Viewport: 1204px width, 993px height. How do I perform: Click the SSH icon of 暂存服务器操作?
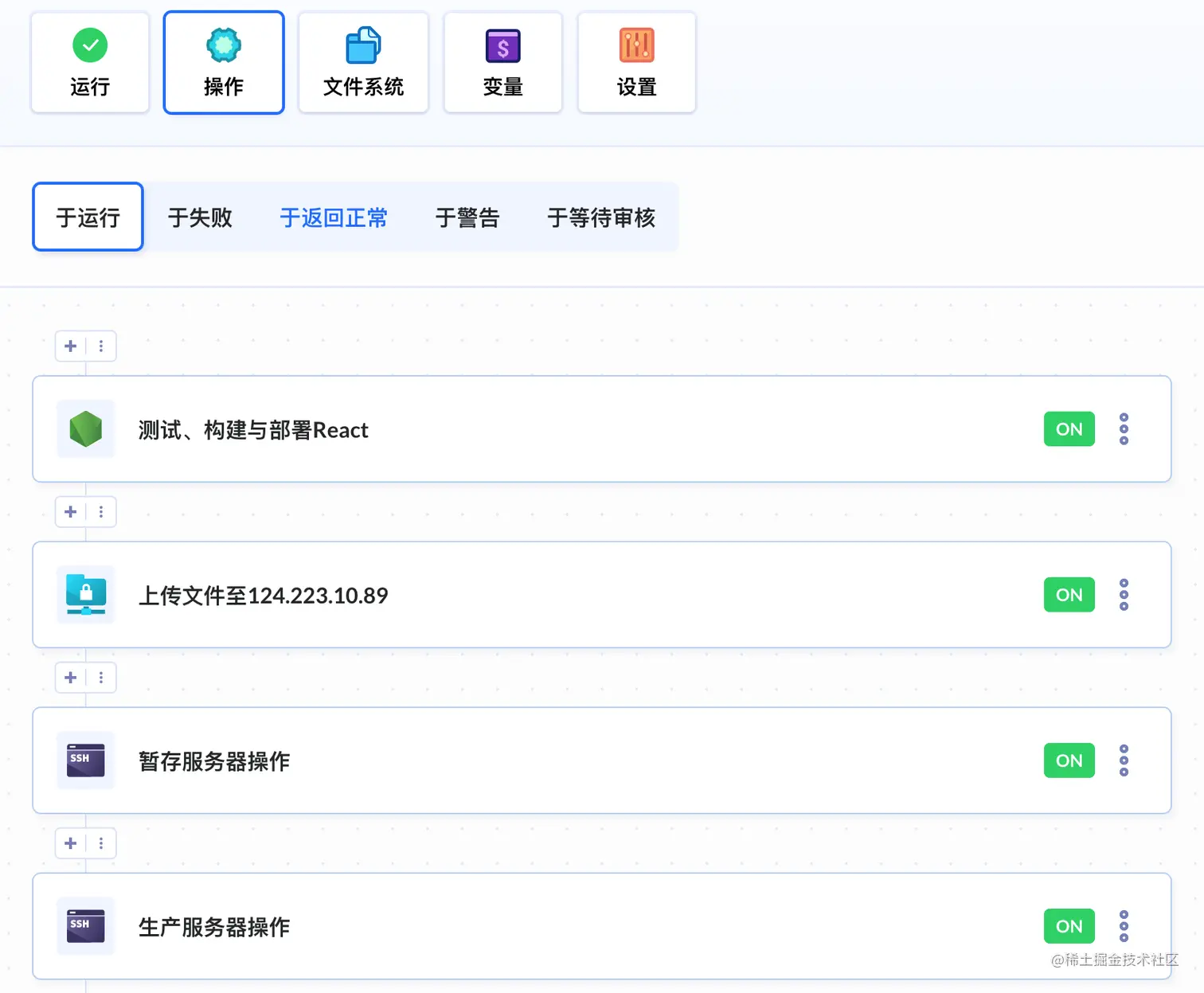click(x=86, y=760)
